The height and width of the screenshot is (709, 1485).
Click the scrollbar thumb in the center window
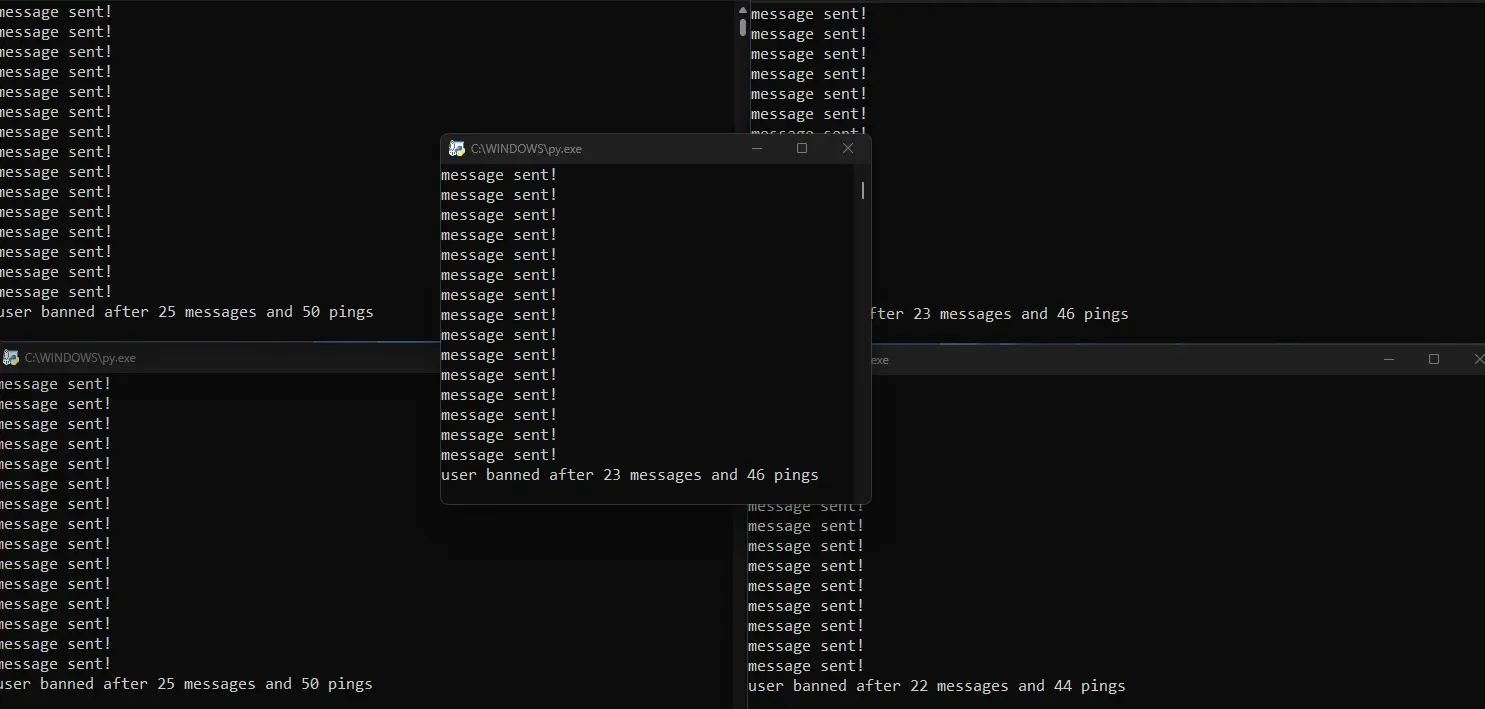coord(862,190)
